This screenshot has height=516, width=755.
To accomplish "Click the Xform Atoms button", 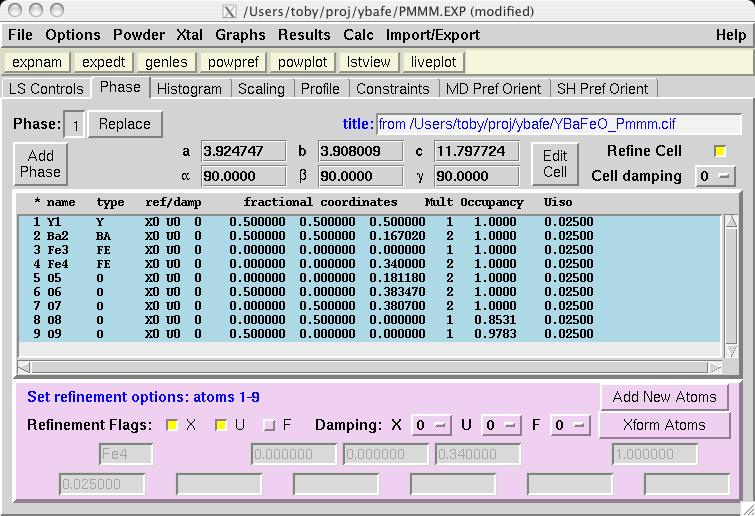I will click(664, 425).
